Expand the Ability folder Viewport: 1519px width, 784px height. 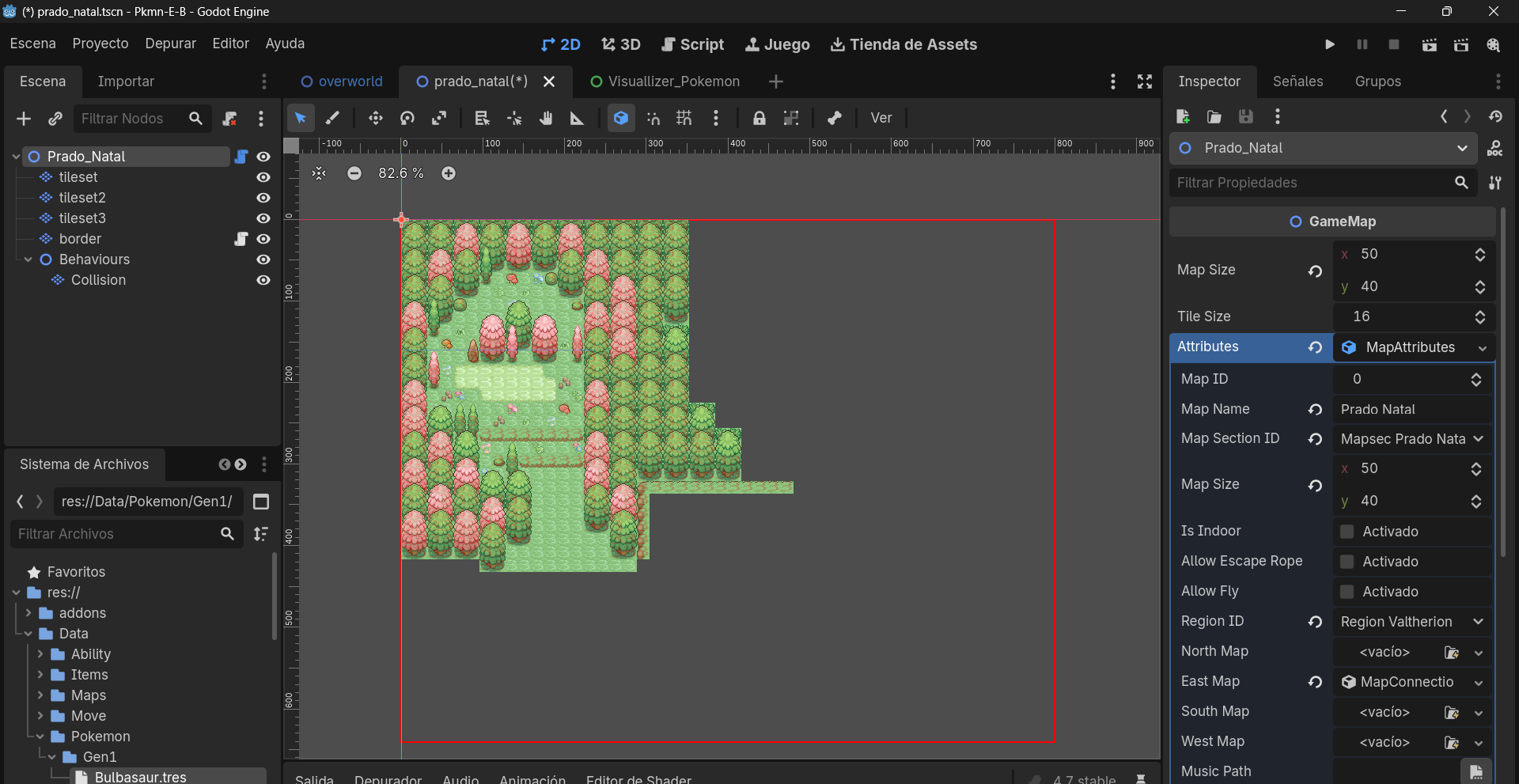point(40,654)
